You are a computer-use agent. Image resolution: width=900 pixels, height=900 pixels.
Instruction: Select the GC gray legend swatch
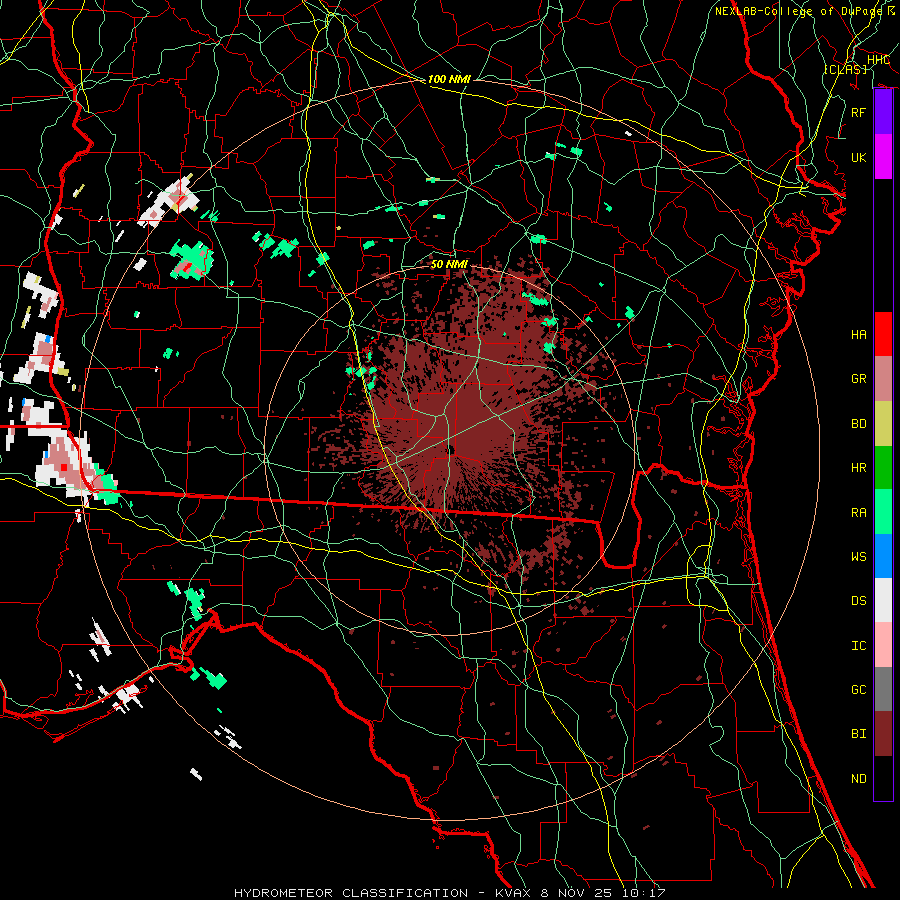pos(883,689)
